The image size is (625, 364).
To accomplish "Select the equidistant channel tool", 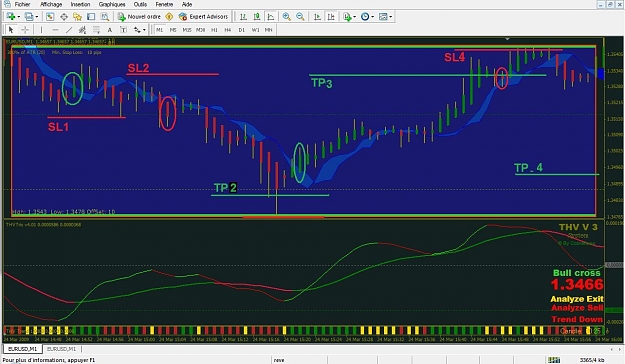I will tap(82, 30).
